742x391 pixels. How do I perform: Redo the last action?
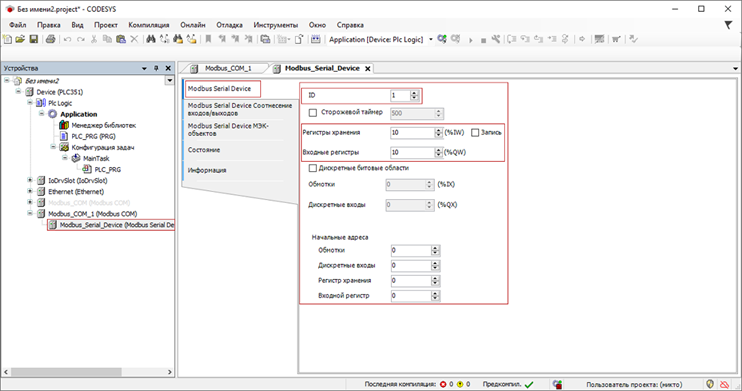pos(81,39)
